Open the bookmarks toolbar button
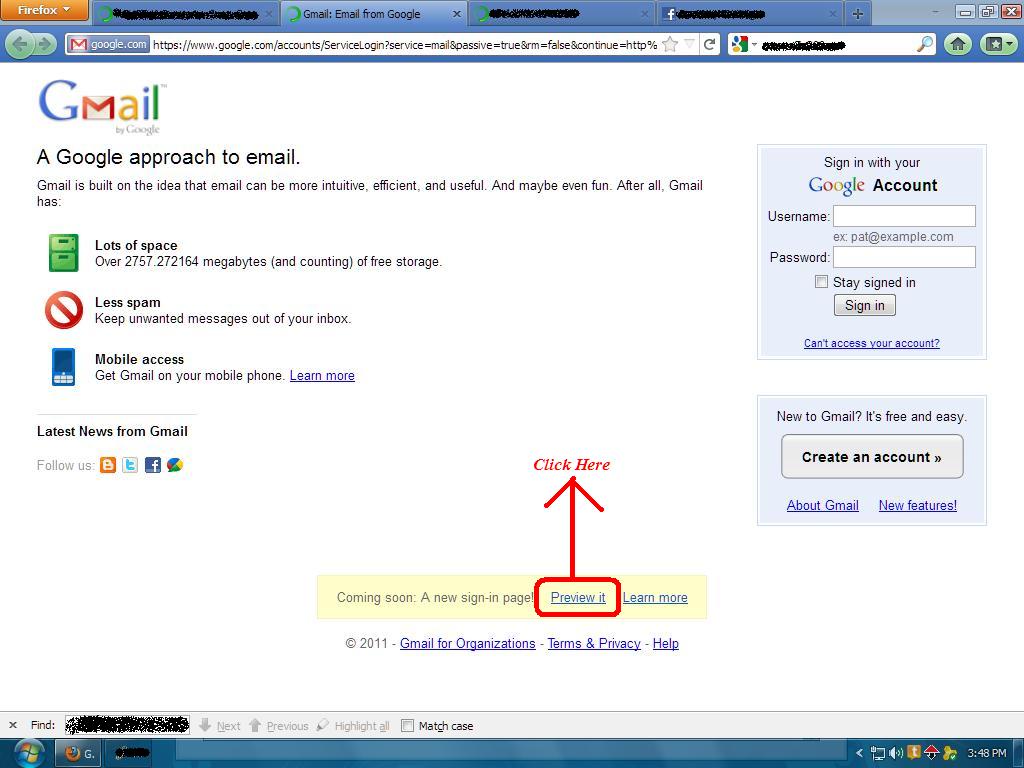This screenshot has width=1024, height=768. click(x=998, y=44)
